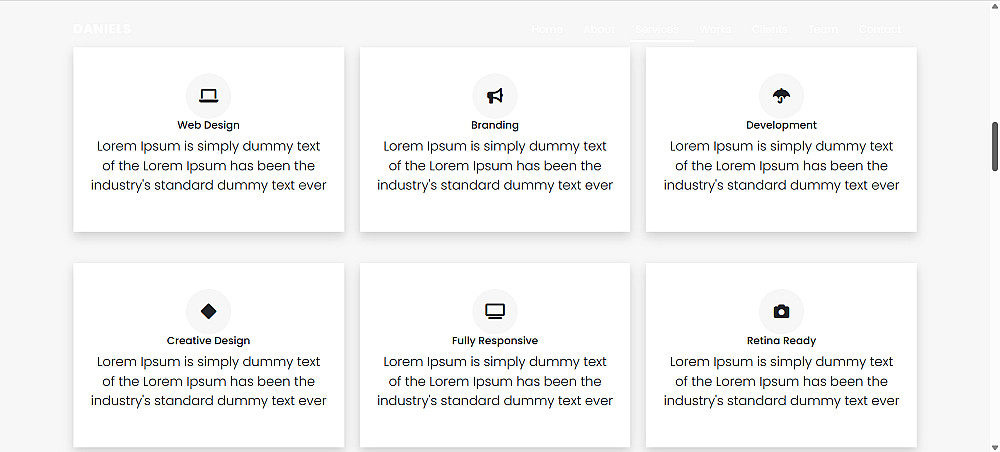Click the megaphone icon for Branding
Image resolution: width=1000 pixels, height=452 pixels.
point(495,96)
